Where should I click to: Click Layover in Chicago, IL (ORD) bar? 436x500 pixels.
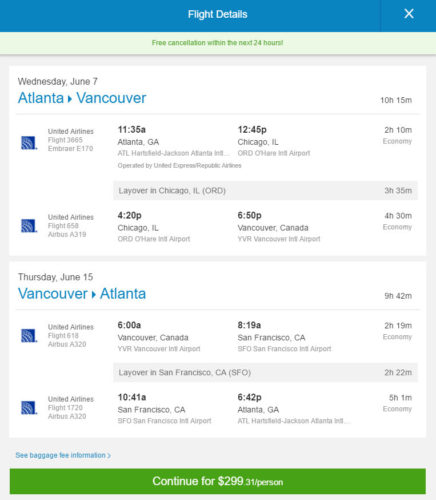coord(265,191)
